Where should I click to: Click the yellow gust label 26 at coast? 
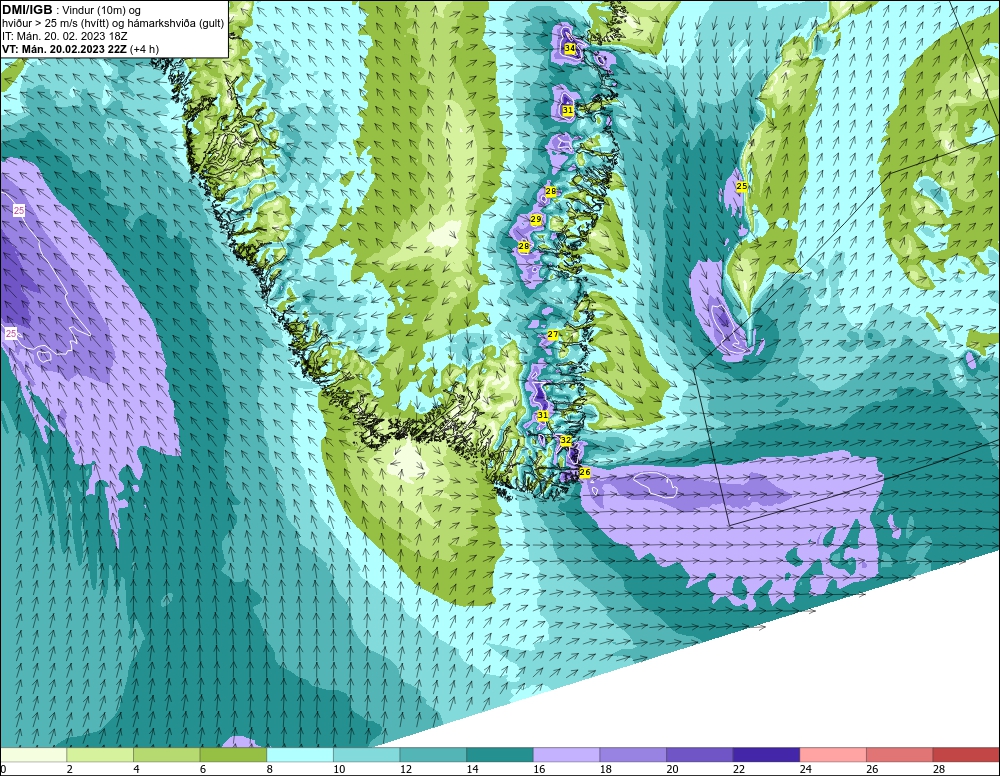coord(585,472)
